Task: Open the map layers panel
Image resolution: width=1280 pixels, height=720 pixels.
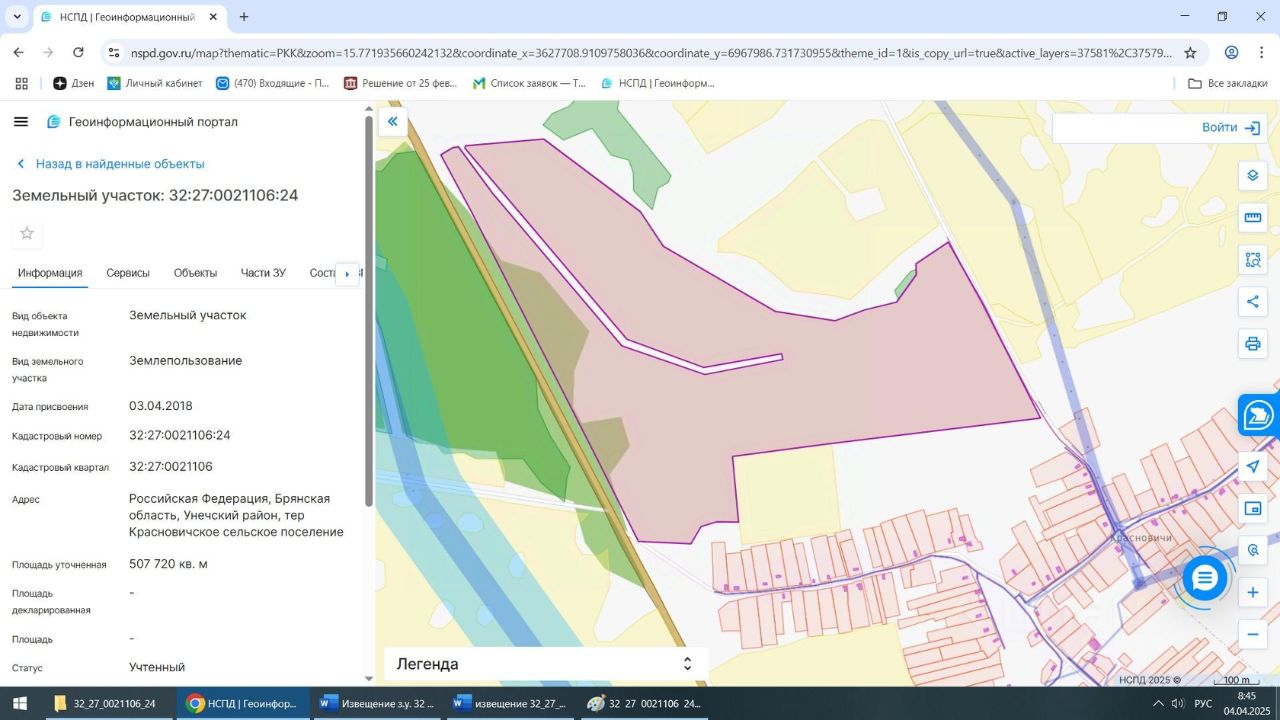Action: (x=1252, y=176)
